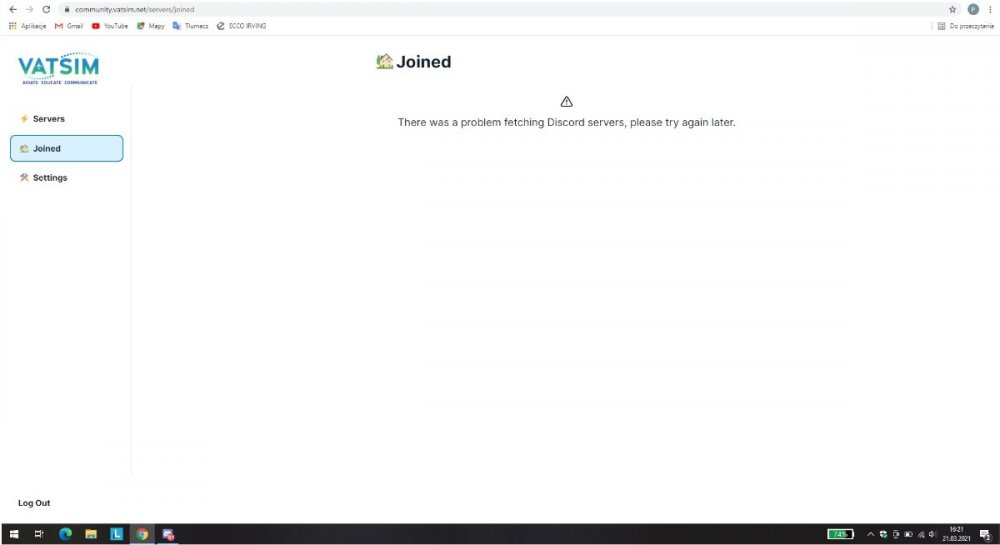Open the Windows Start menu
Viewport: 1000px width, 545px height.
pyautogui.click(x=14, y=534)
